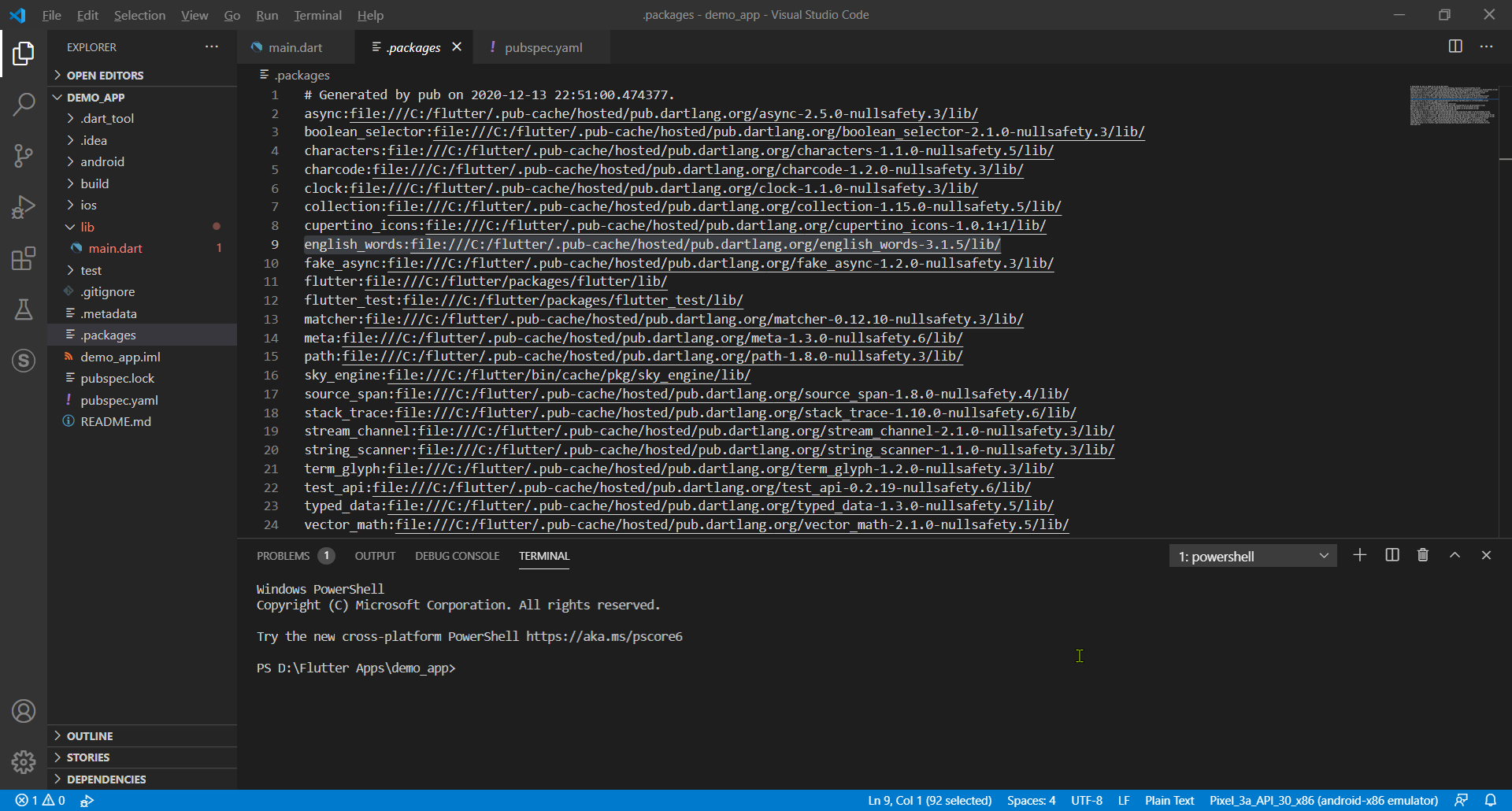The width and height of the screenshot is (1512, 811).
Task: Show the Output panel tab
Action: pyautogui.click(x=375, y=556)
